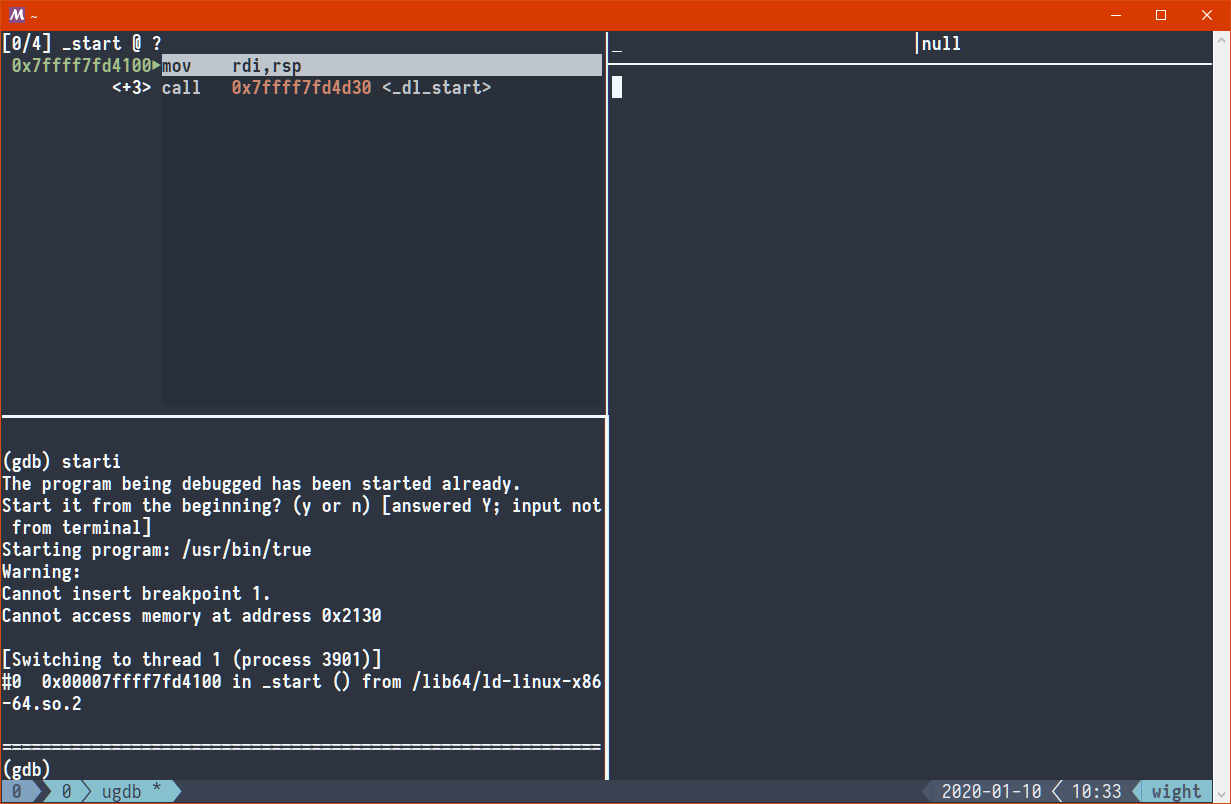The height and width of the screenshot is (804, 1231).
Task: Click the date 2020-01-10 in status bar
Action: pos(991,792)
